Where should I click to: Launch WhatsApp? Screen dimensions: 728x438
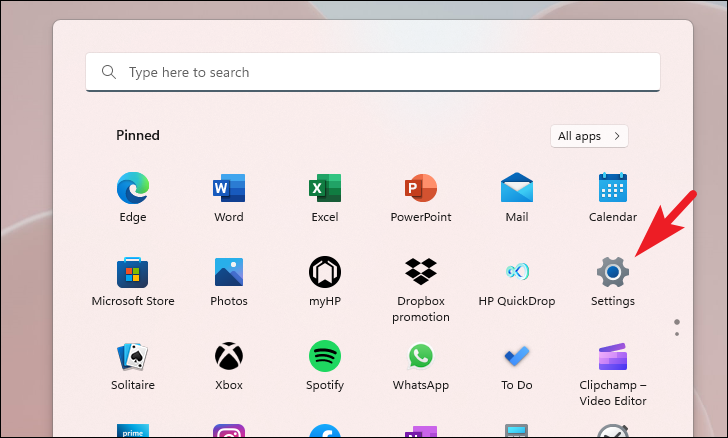421,366
